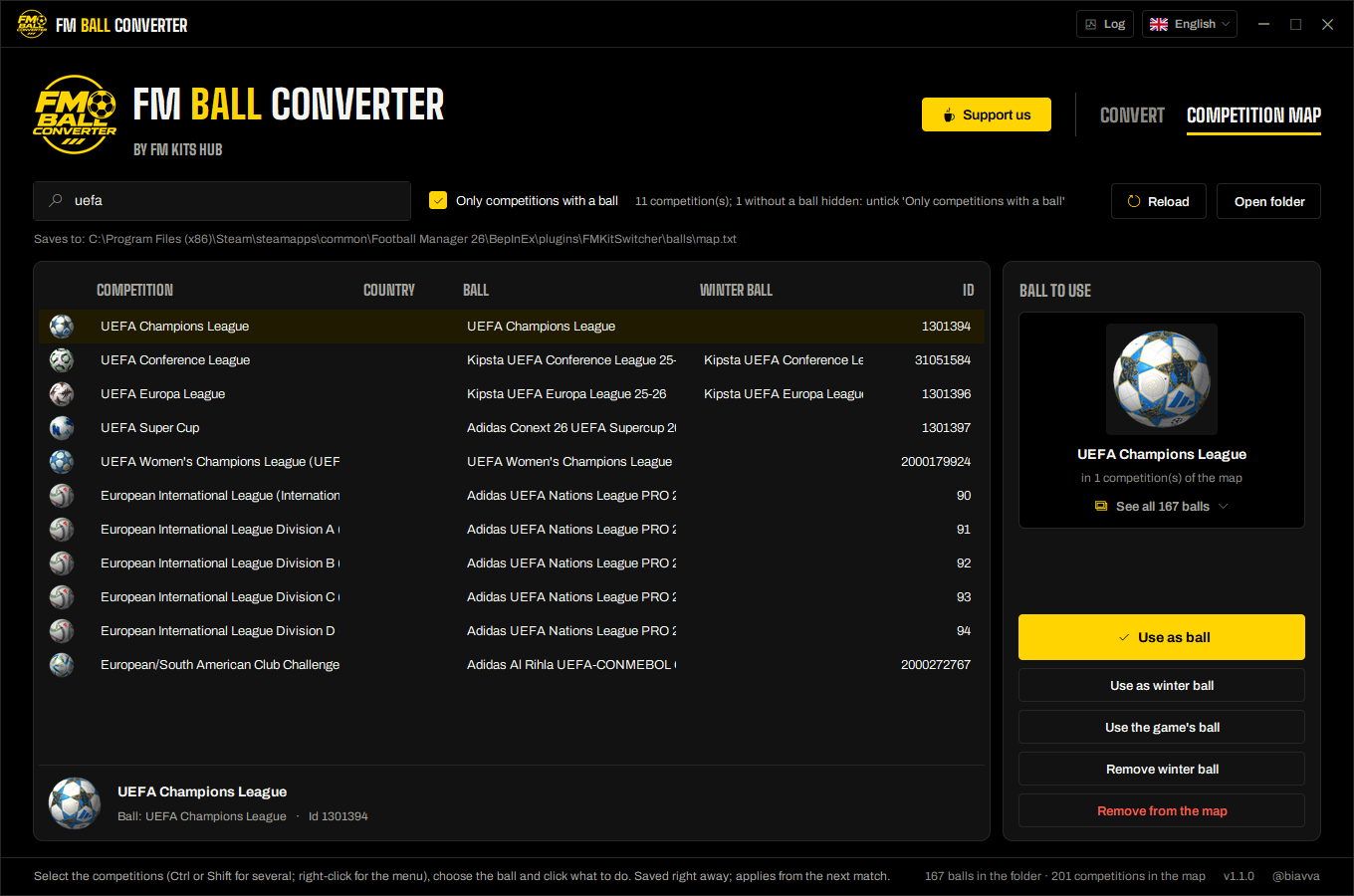Click the ID column header

pyautogui.click(x=968, y=290)
